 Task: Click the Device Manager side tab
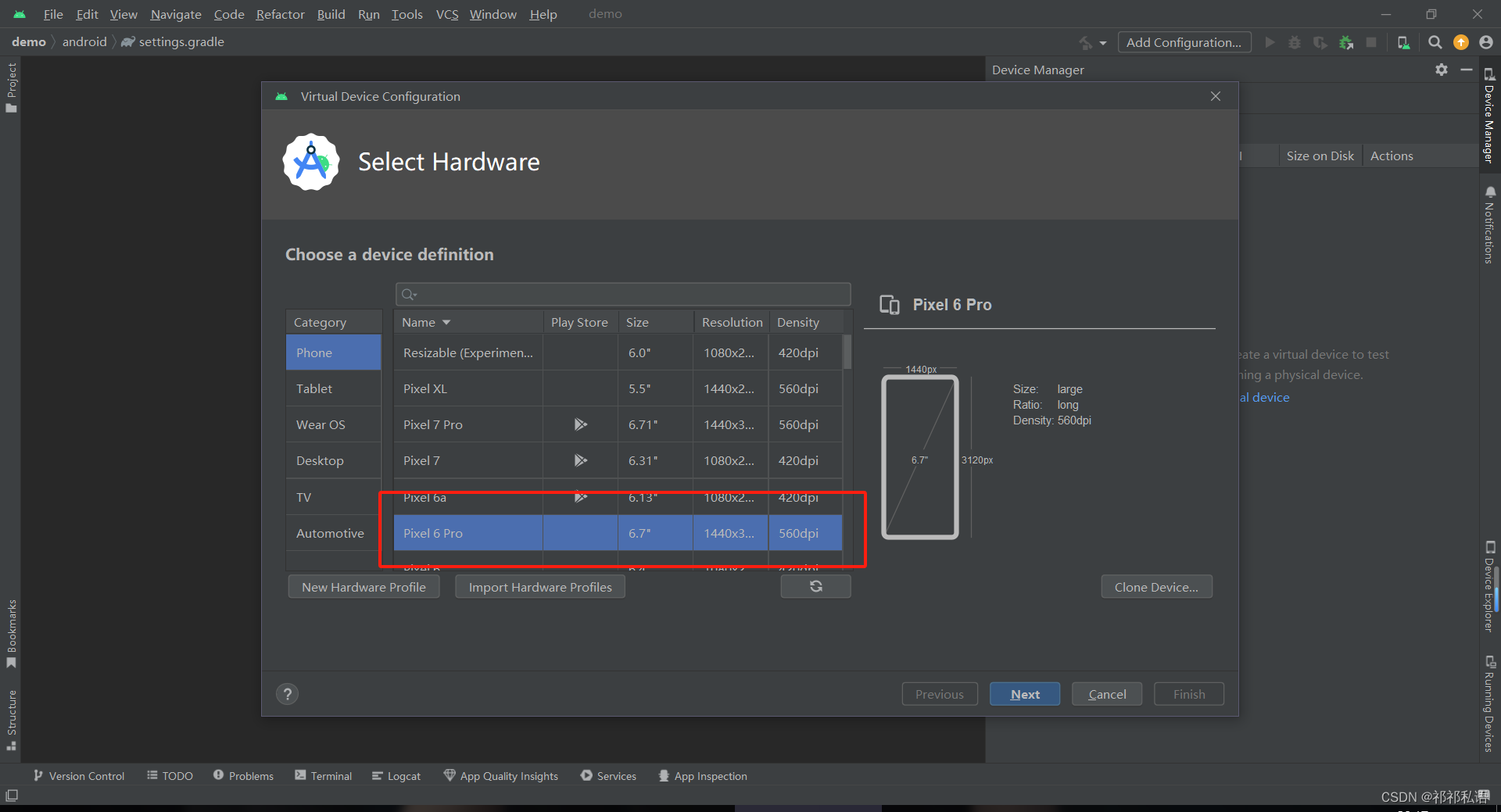pyautogui.click(x=1489, y=116)
